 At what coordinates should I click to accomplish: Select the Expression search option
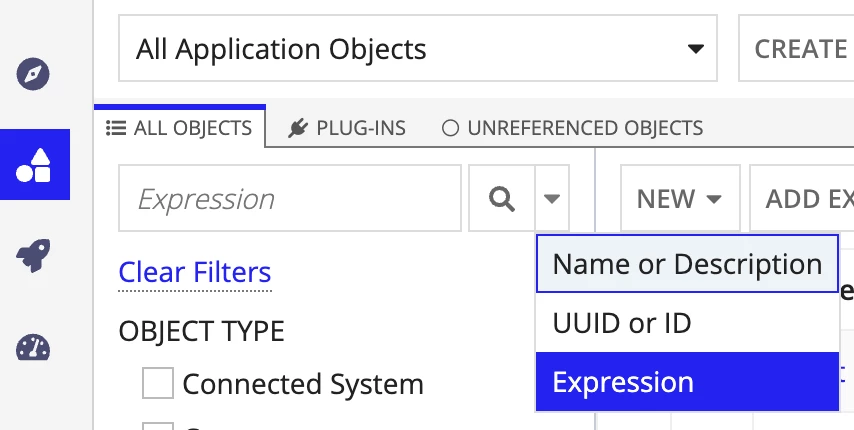point(687,382)
